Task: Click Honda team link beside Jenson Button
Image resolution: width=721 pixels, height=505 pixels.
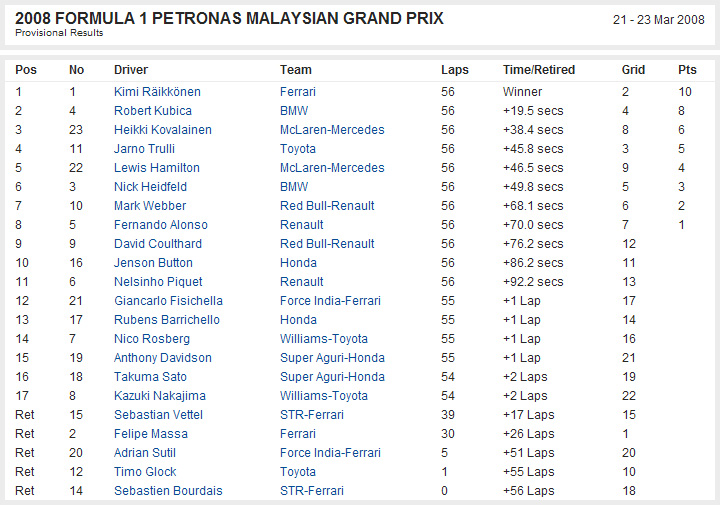Action: [x=298, y=263]
